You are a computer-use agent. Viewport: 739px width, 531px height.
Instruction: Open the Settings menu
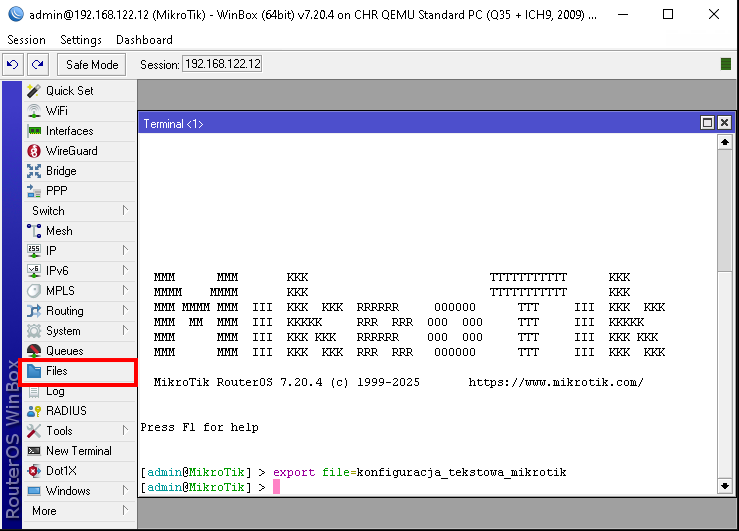[x=81, y=40]
